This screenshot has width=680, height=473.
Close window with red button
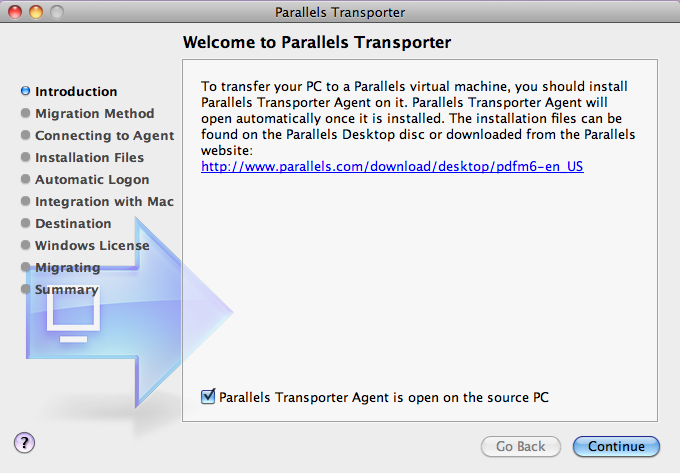[15, 12]
